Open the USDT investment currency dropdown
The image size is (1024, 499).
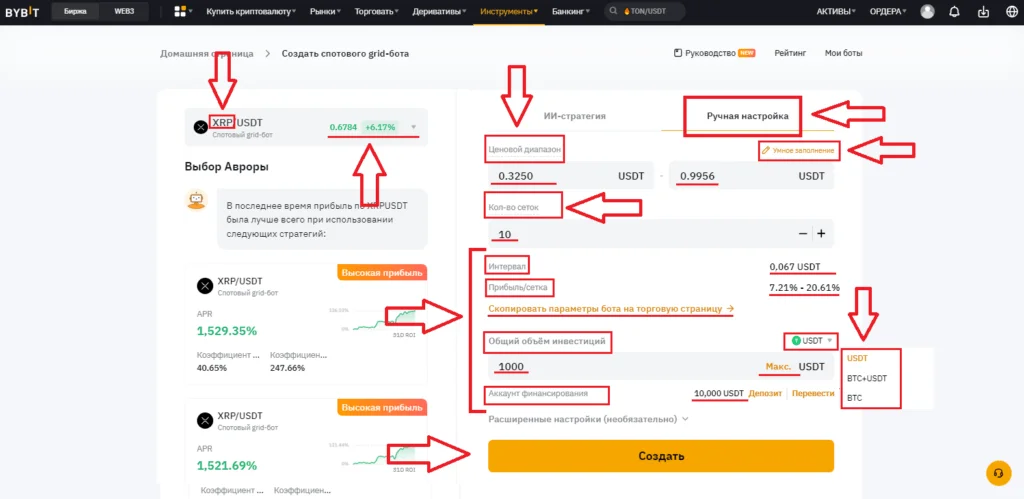[x=811, y=340]
